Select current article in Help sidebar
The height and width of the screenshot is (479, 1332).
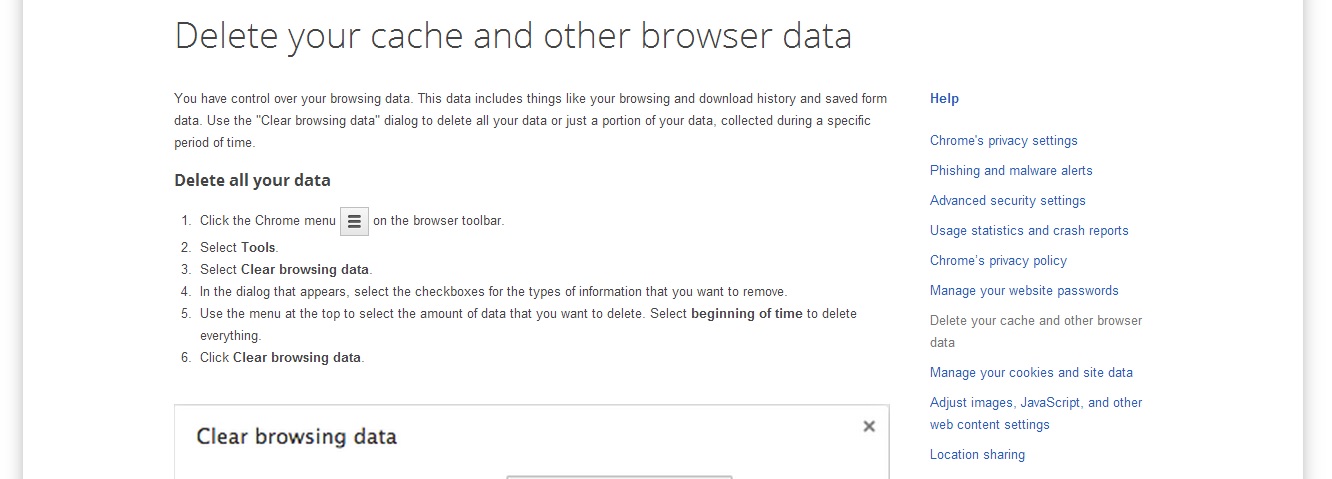1036,332
